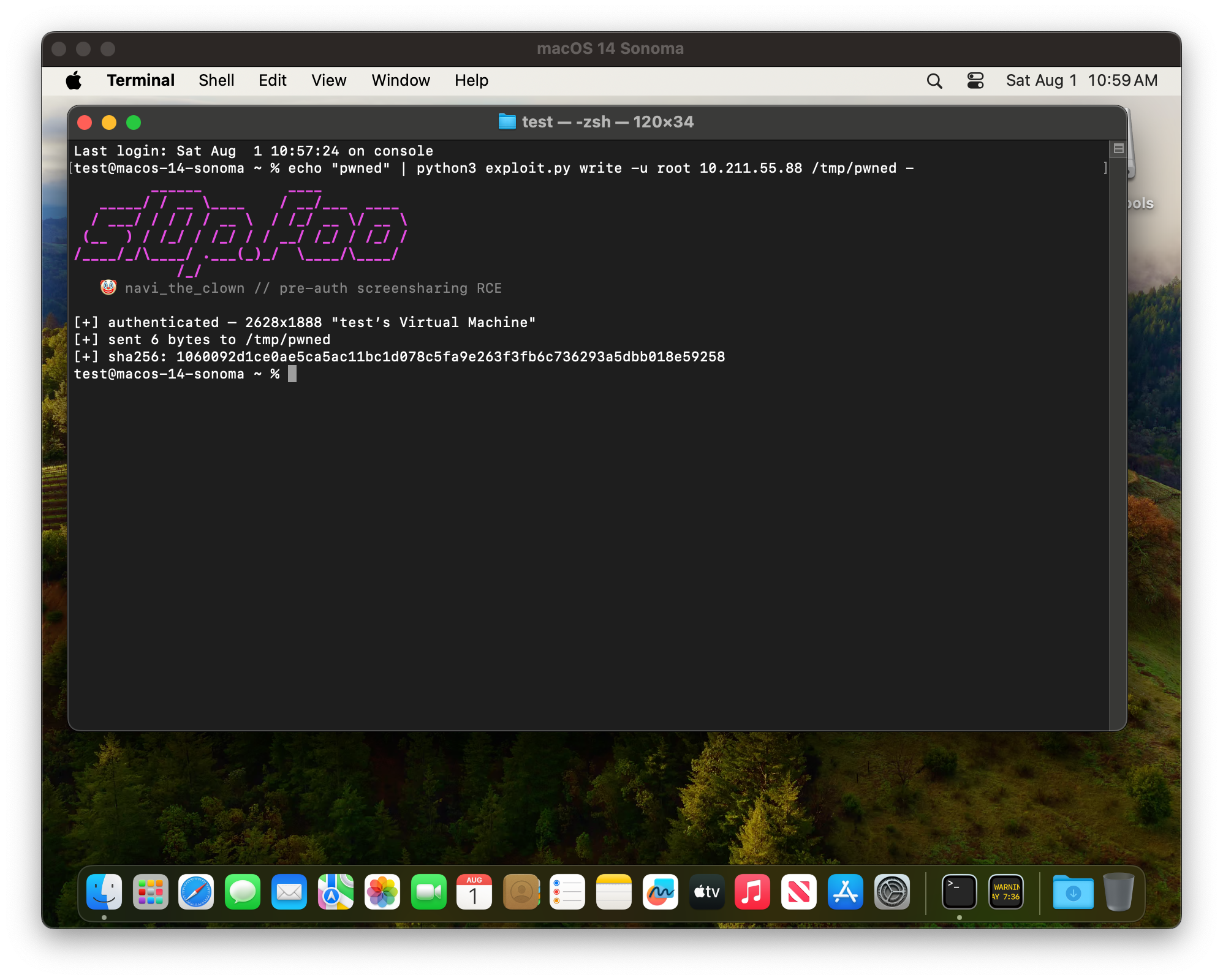Image resolution: width=1223 pixels, height=980 pixels.
Task: Open the Help menu
Action: pyautogui.click(x=471, y=80)
